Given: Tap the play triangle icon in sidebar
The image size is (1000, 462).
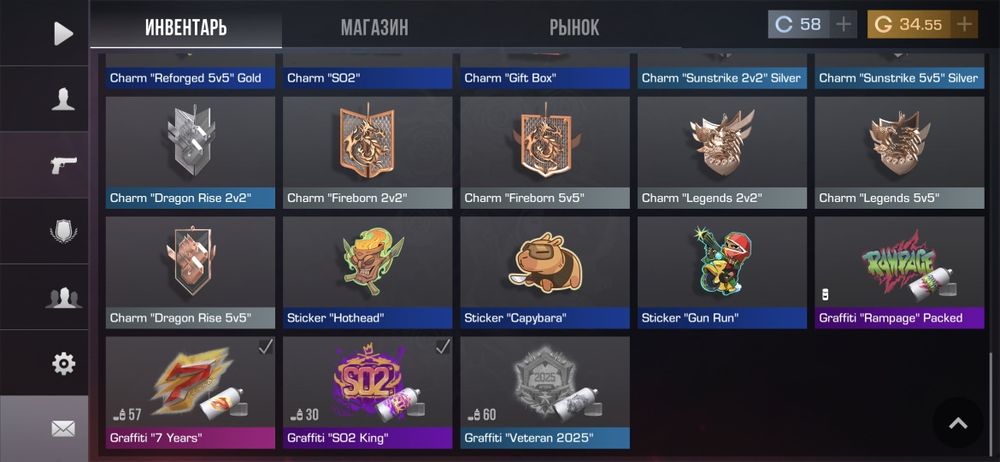Looking at the screenshot, I should 62,33.
